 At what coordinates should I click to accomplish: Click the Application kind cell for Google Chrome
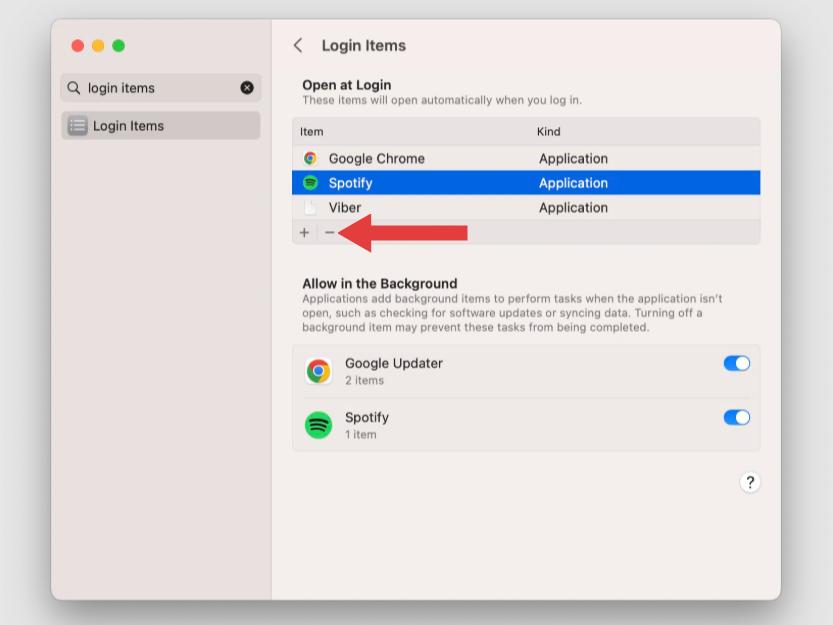(573, 159)
